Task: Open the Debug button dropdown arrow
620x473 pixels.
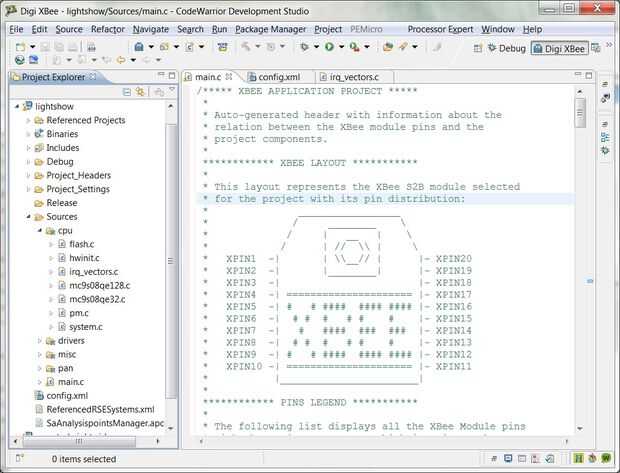Action: pos(316,47)
